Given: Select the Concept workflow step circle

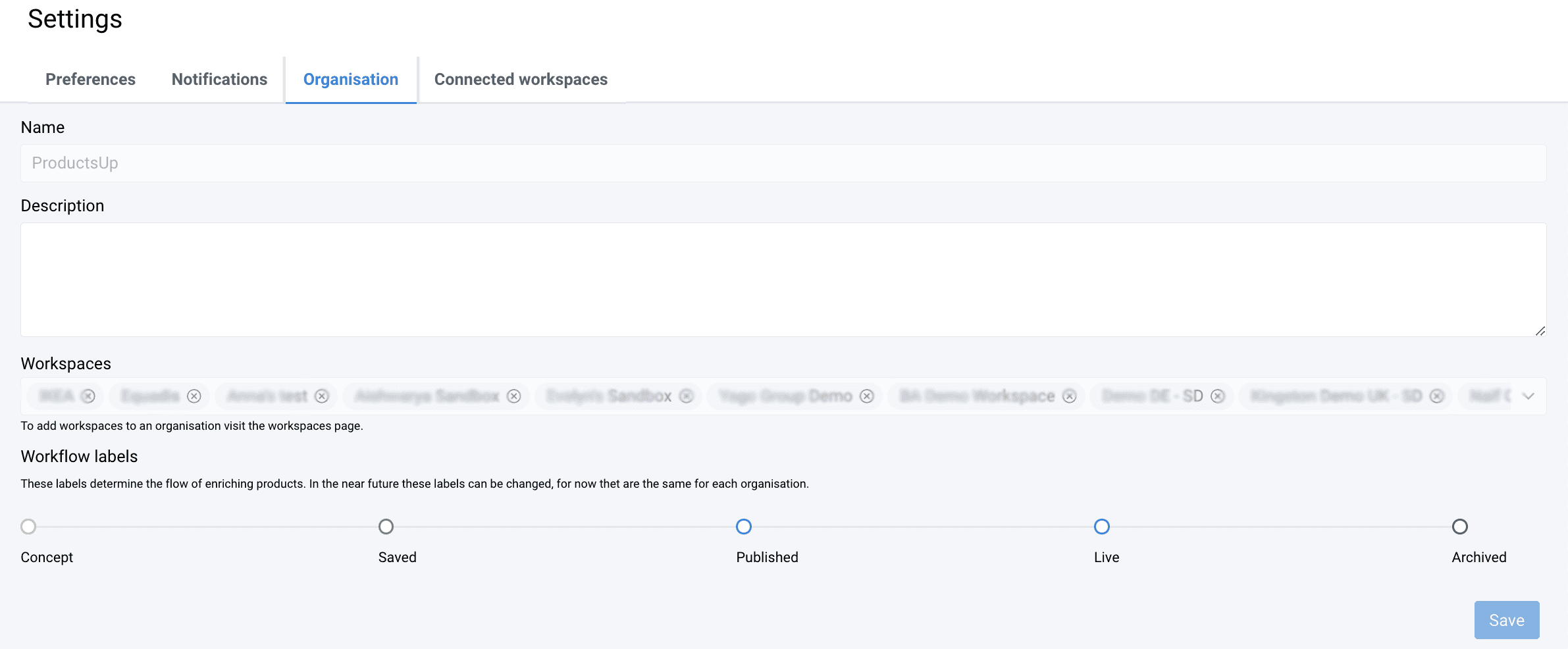Looking at the screenshot, I should (x=28, y=527).
